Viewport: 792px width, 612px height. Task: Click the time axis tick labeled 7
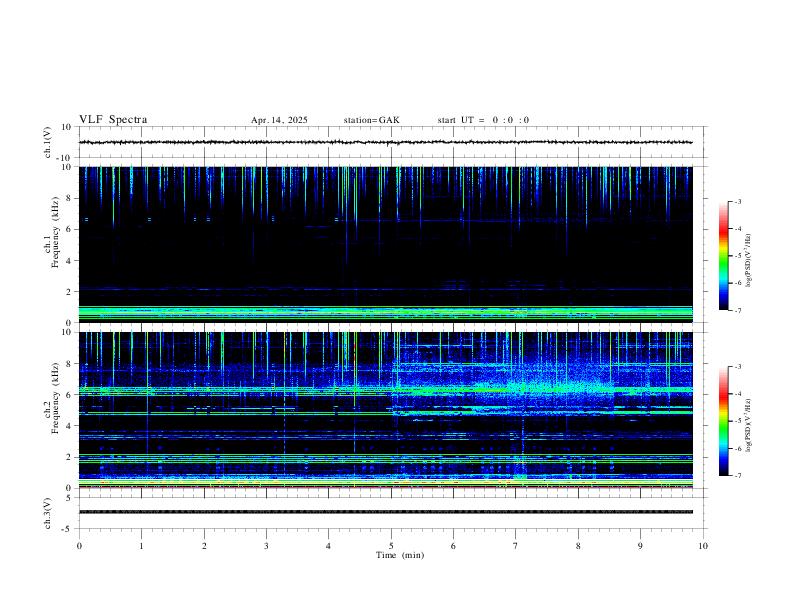[x=516, y=546]
